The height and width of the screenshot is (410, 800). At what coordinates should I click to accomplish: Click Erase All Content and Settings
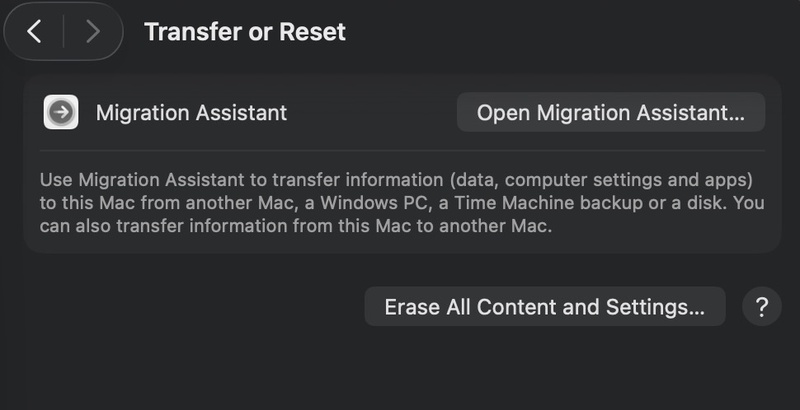[x=544, y=307]
